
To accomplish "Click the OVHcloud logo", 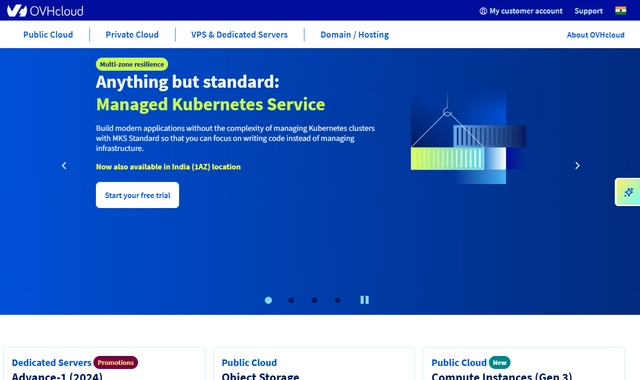I will 45,11.
